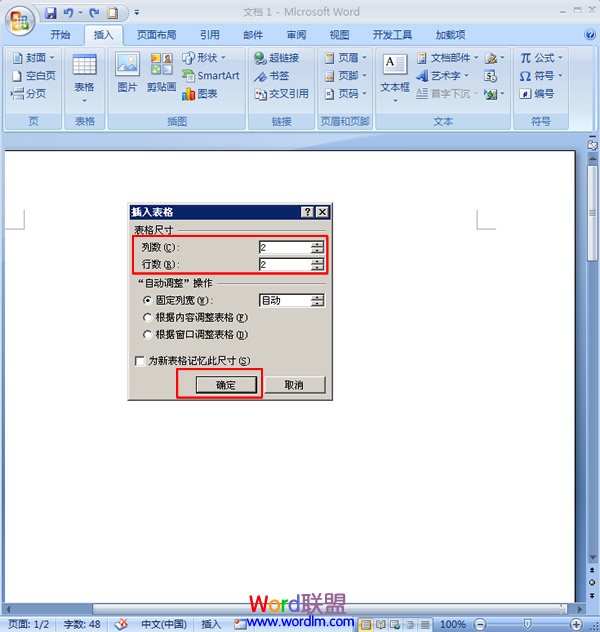
Task: Open the WordArt (艺术字) dropdown
Action: 442,75
